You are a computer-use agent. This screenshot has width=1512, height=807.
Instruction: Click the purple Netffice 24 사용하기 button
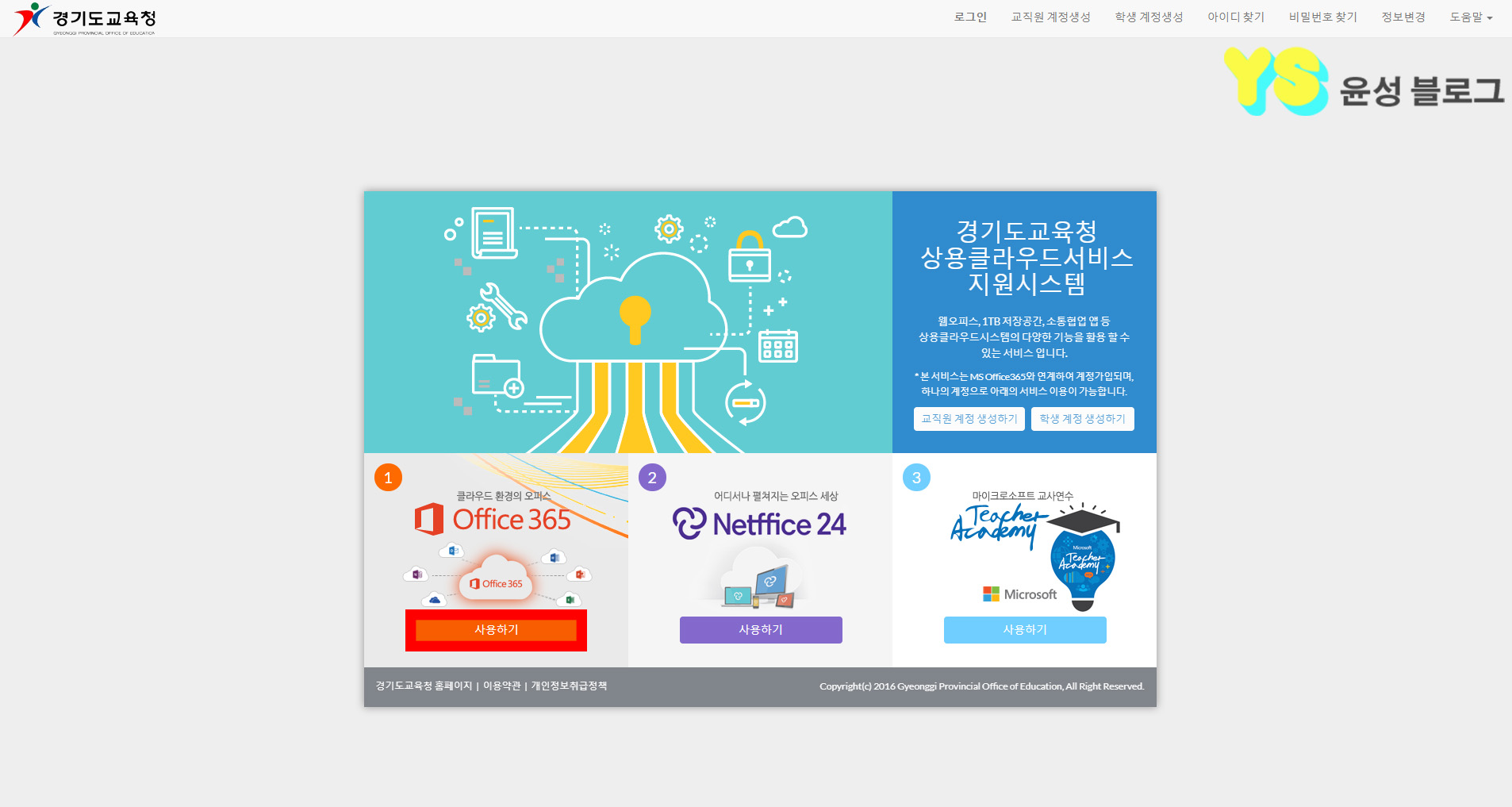[x=761, y=630]
